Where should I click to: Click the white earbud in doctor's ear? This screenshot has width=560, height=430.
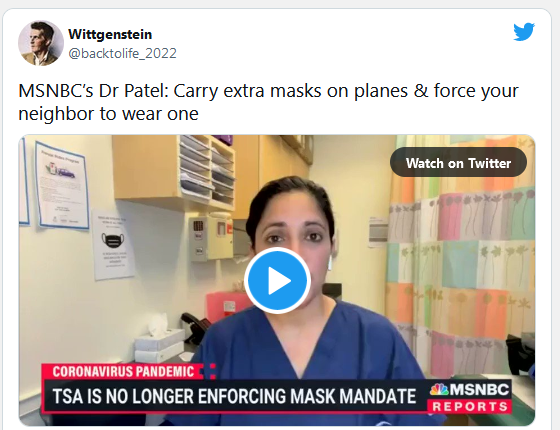coord(330,262)
